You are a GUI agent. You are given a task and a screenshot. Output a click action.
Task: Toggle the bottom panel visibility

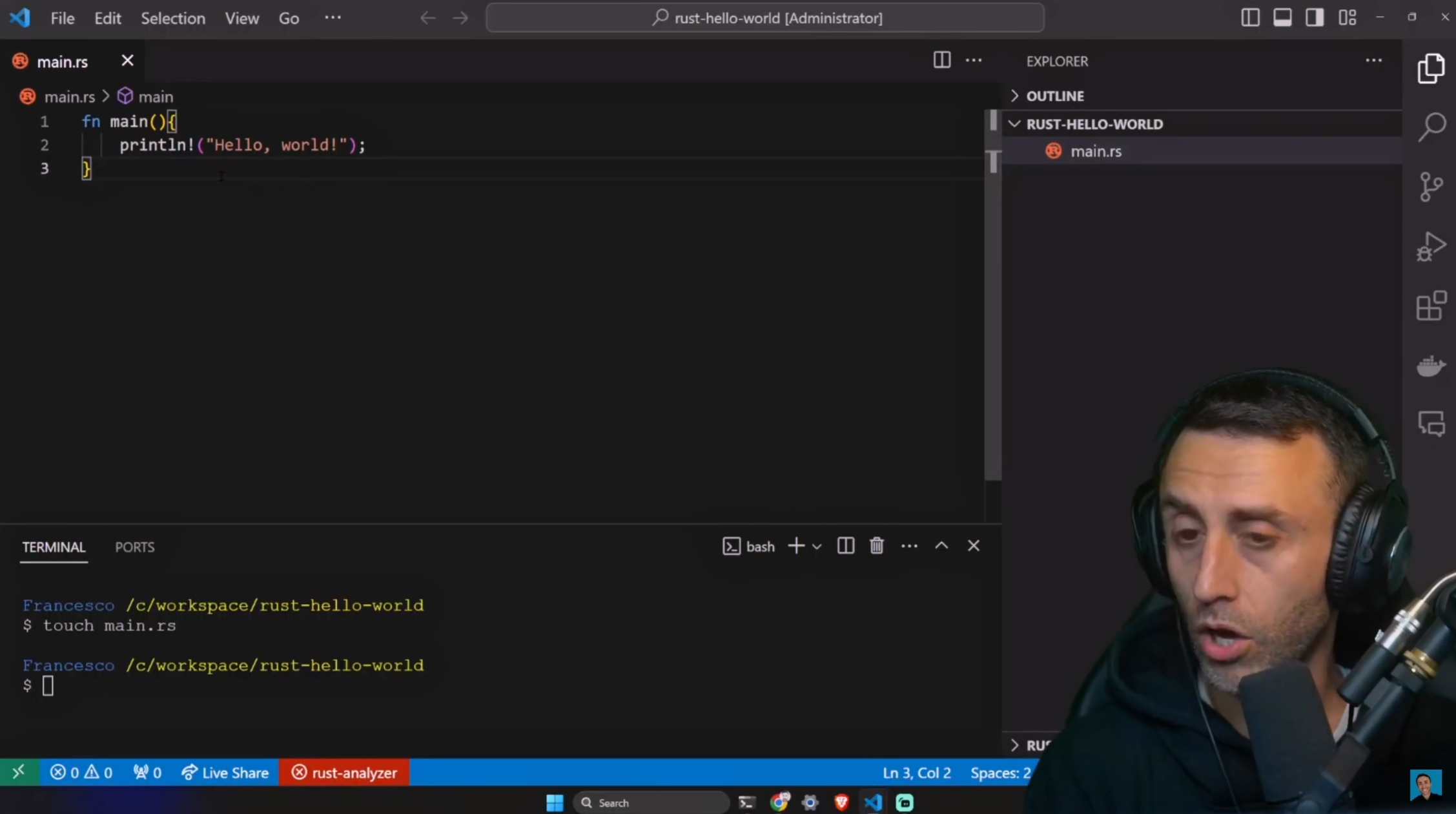click(1282, 17)
